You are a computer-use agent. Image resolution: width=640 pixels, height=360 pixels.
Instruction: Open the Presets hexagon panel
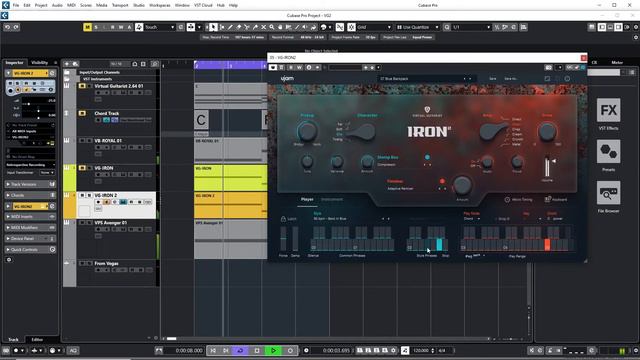[x=608, y=152]
